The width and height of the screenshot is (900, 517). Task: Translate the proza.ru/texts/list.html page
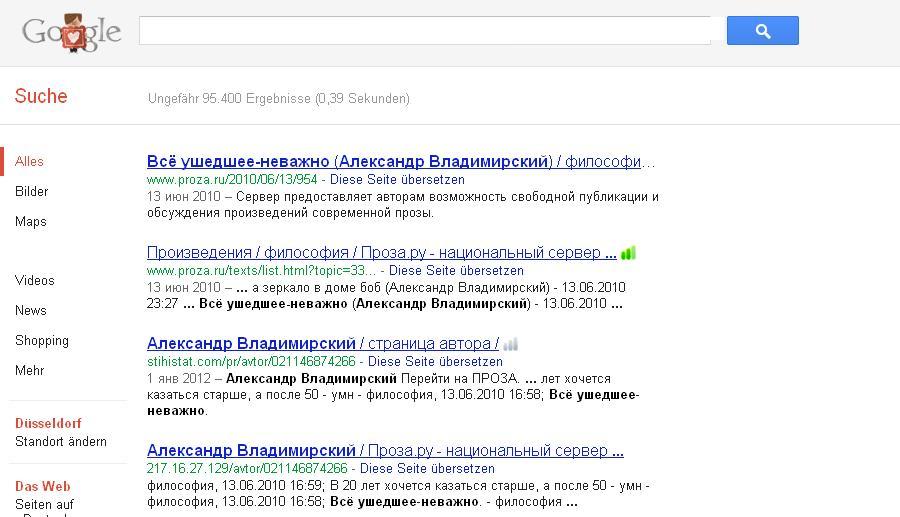coord(456,271)
